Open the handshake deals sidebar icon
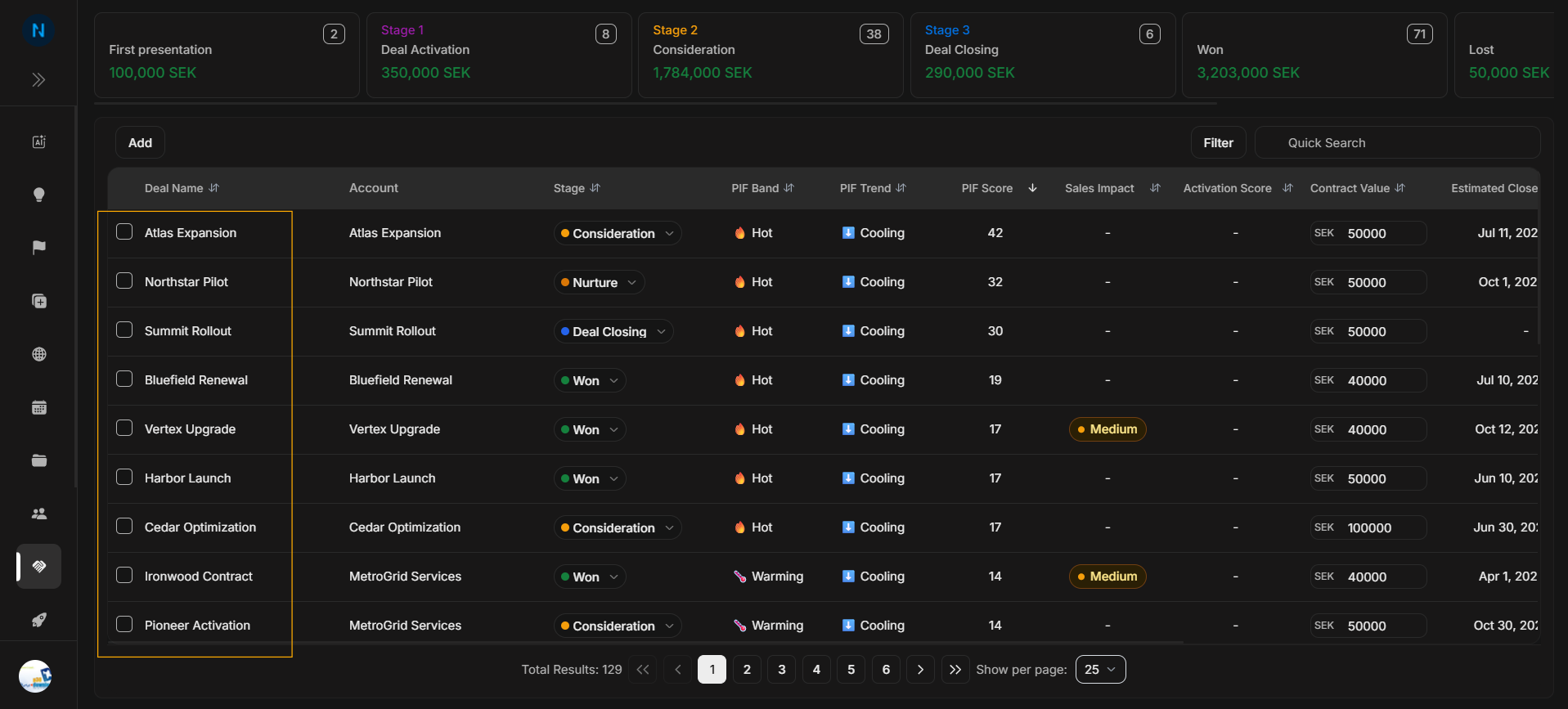 point(38,566)
